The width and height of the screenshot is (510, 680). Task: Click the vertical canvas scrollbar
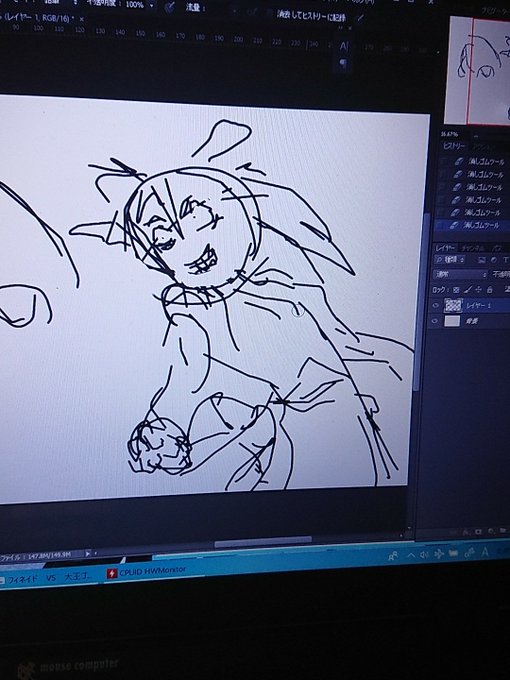click(x=421, y=304)
